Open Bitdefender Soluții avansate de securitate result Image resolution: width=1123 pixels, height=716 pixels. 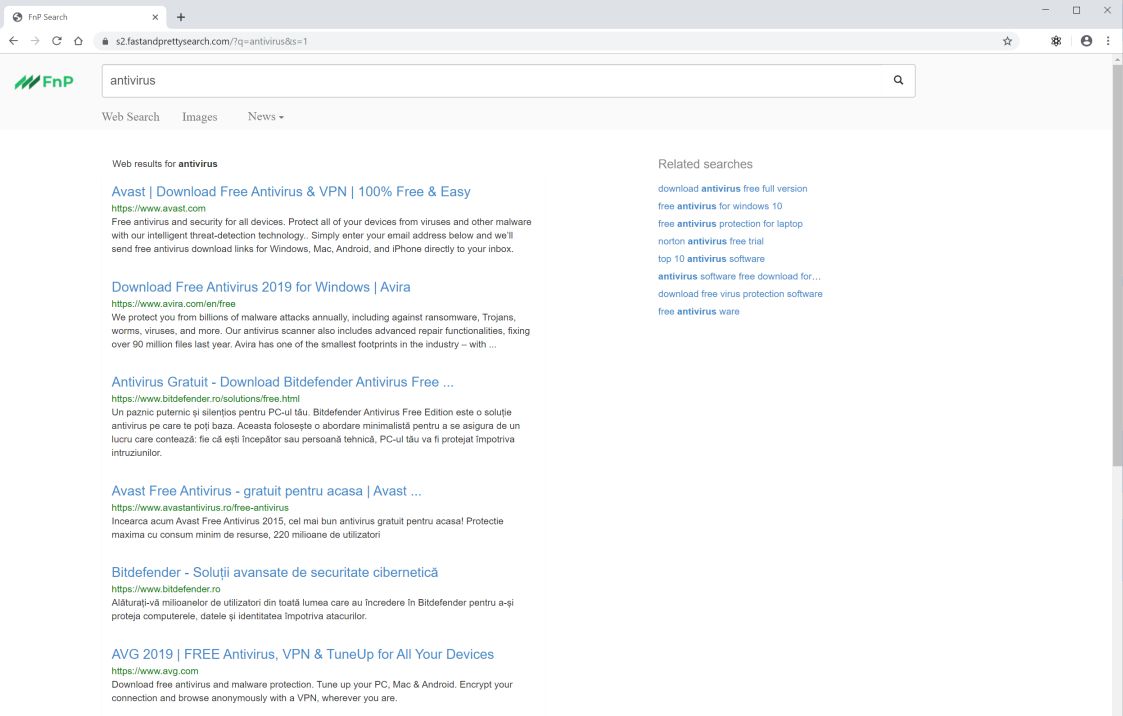tap(274, 572)
